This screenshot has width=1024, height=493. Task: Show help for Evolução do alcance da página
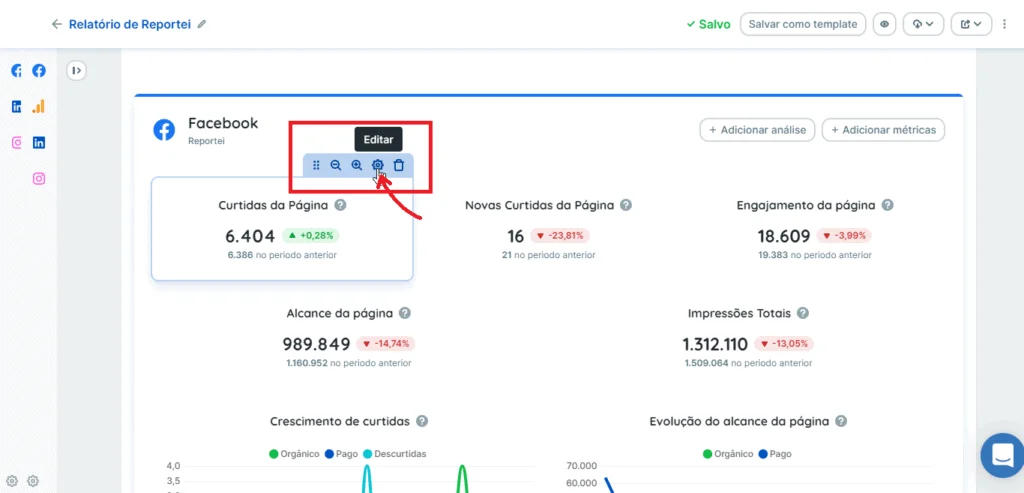(841, 421)
